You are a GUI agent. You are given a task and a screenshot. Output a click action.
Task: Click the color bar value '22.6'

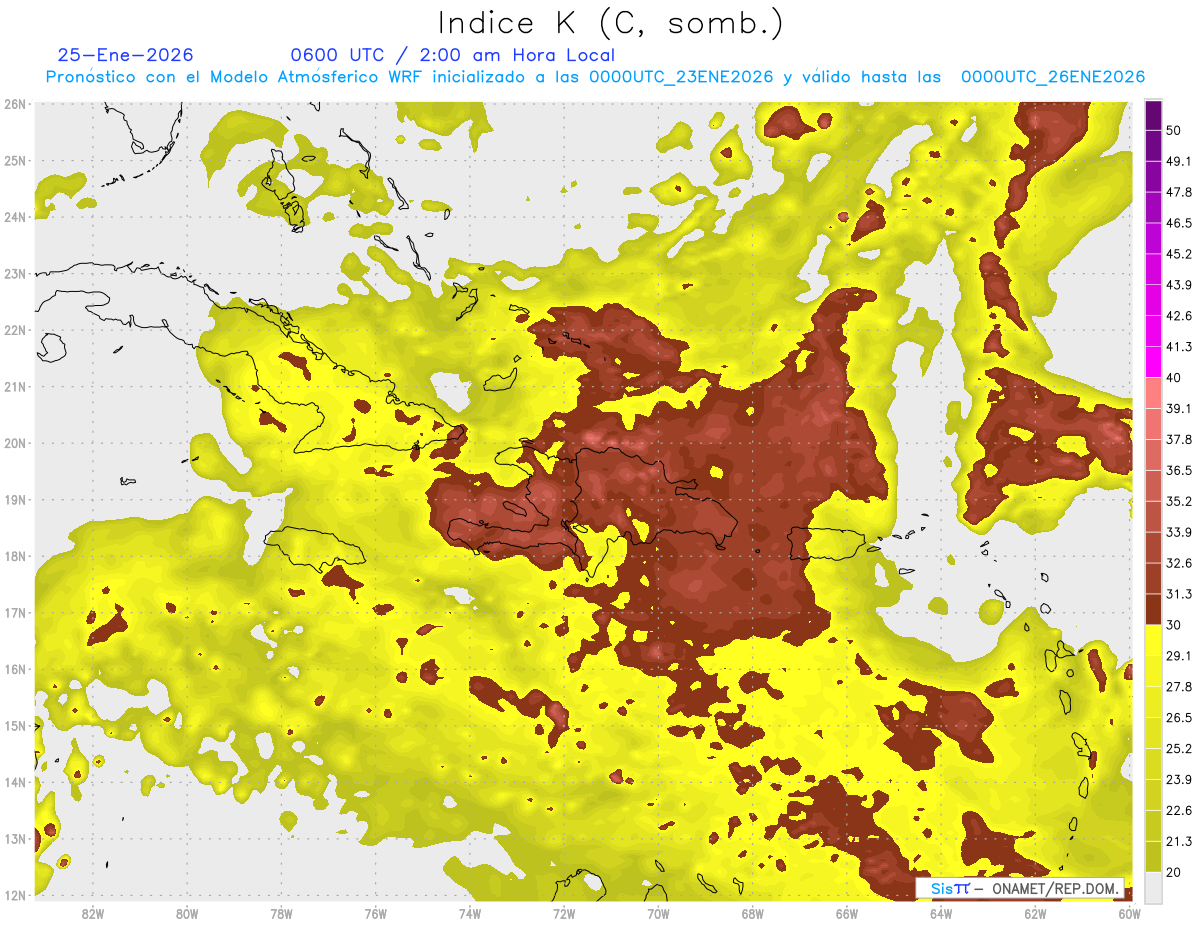click(x=1179, y=810)
